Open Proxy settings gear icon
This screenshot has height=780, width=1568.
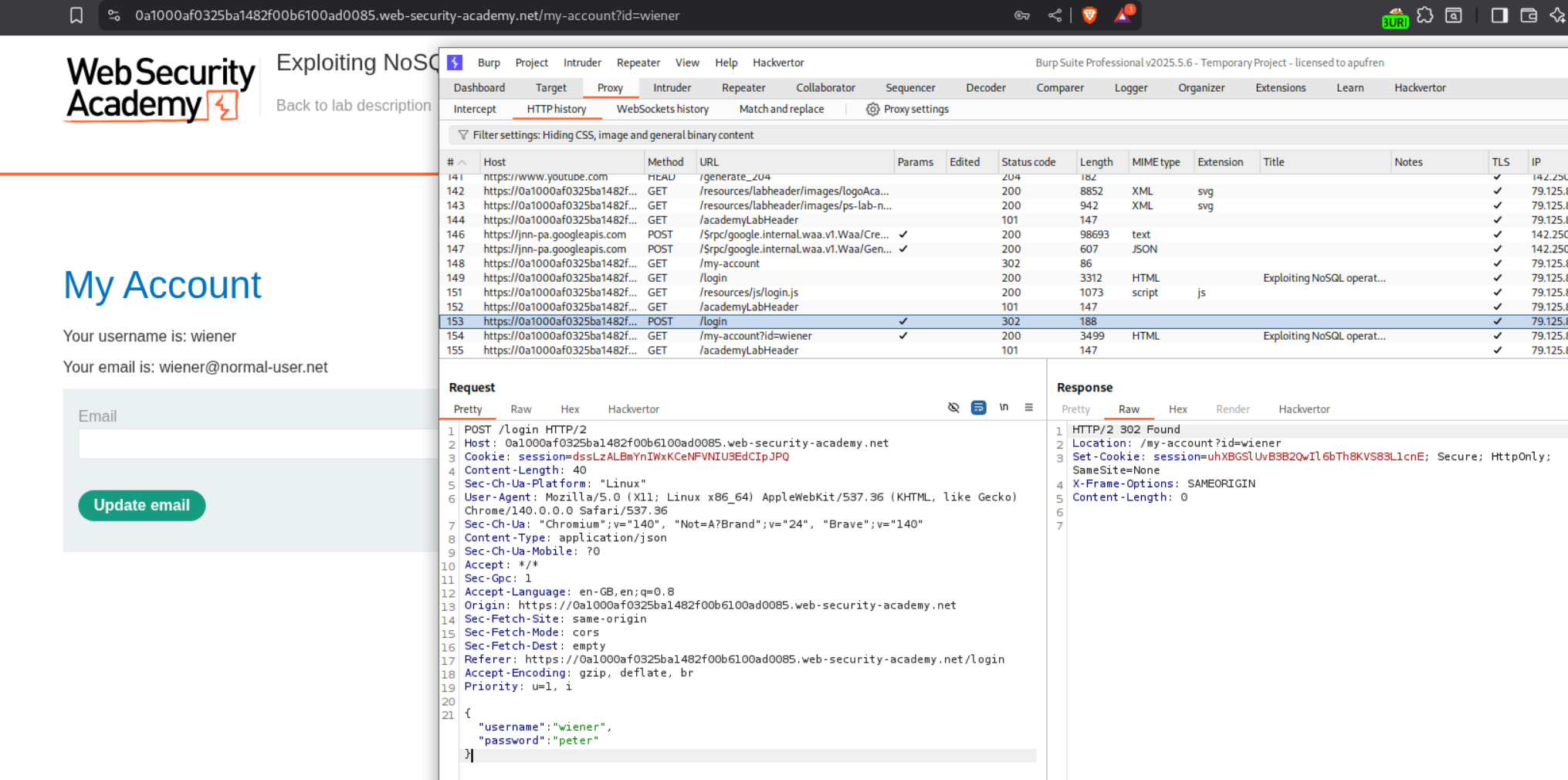click(872, 110)
